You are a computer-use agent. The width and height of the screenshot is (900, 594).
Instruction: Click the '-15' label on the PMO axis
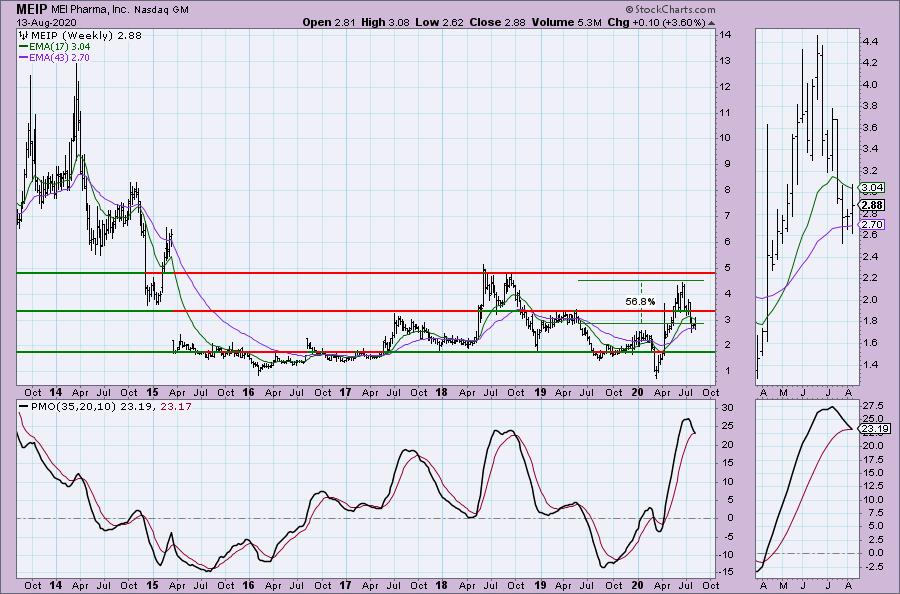pos(726,572)
